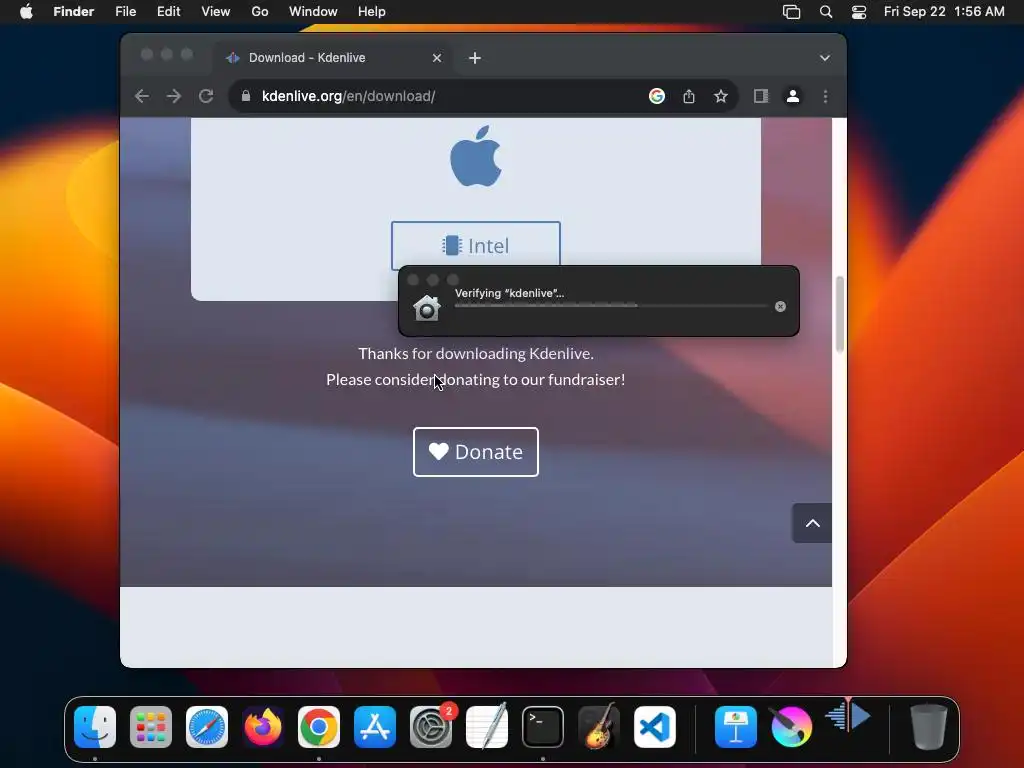Click the date and time in menu bar
The image size is (1024, 768).
click(x=944, y=12)
